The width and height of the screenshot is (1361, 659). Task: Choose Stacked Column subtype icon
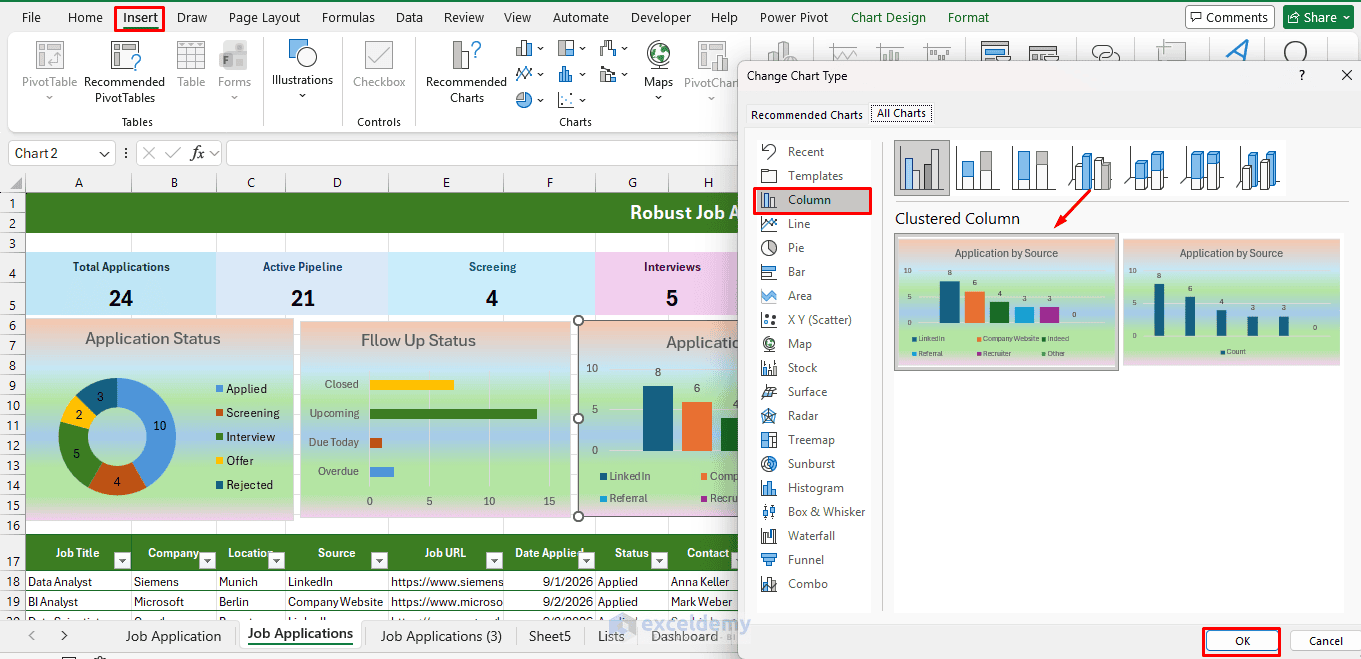[x=978, y=167]
